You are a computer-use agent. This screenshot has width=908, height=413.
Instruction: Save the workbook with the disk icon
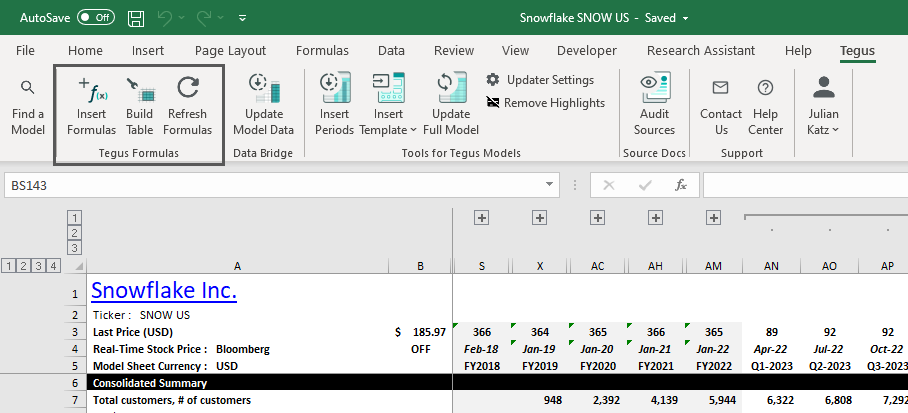(x=136, y=18)
